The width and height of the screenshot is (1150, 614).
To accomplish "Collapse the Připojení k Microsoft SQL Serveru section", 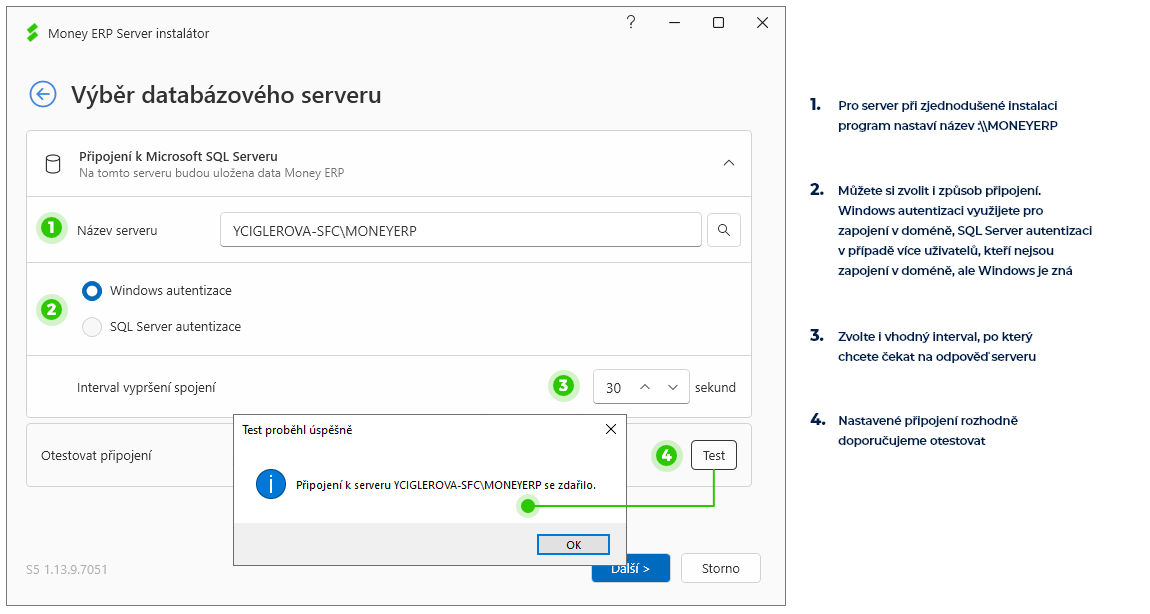I will [728, 163].
